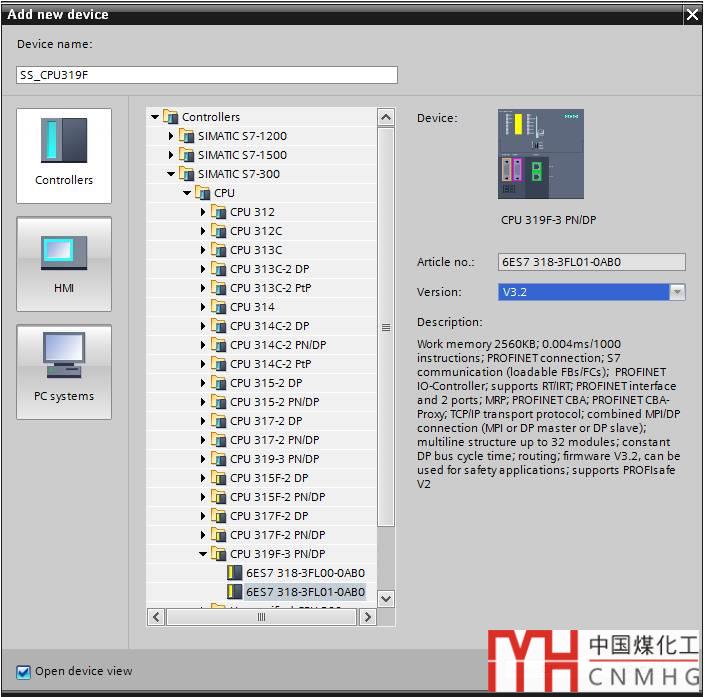704x697 pixels.
Task: Collapse the SIMATIC S7-300 tree node
Action: (172, 174)
